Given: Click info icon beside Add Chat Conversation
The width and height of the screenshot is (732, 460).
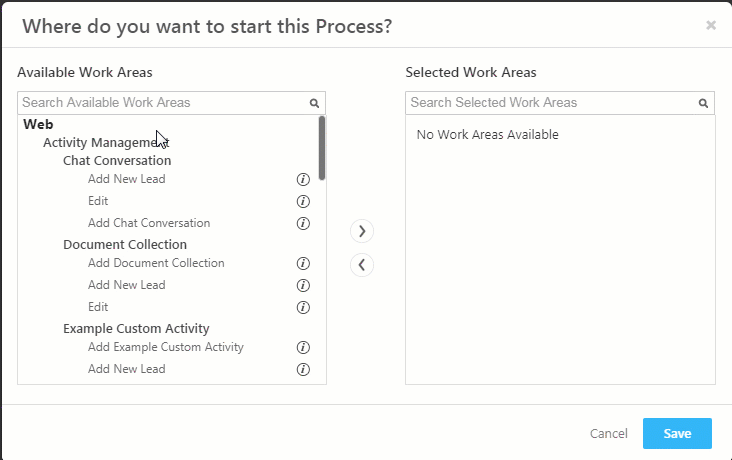Looking at the screenshot, I should pos(303,223).
